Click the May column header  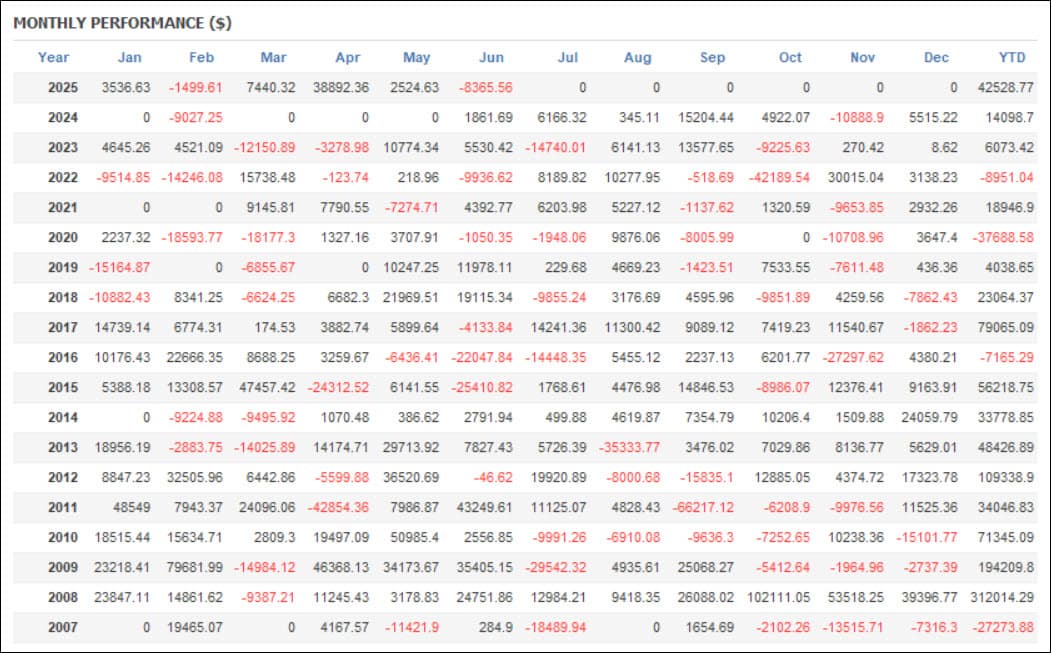(416, 58)
